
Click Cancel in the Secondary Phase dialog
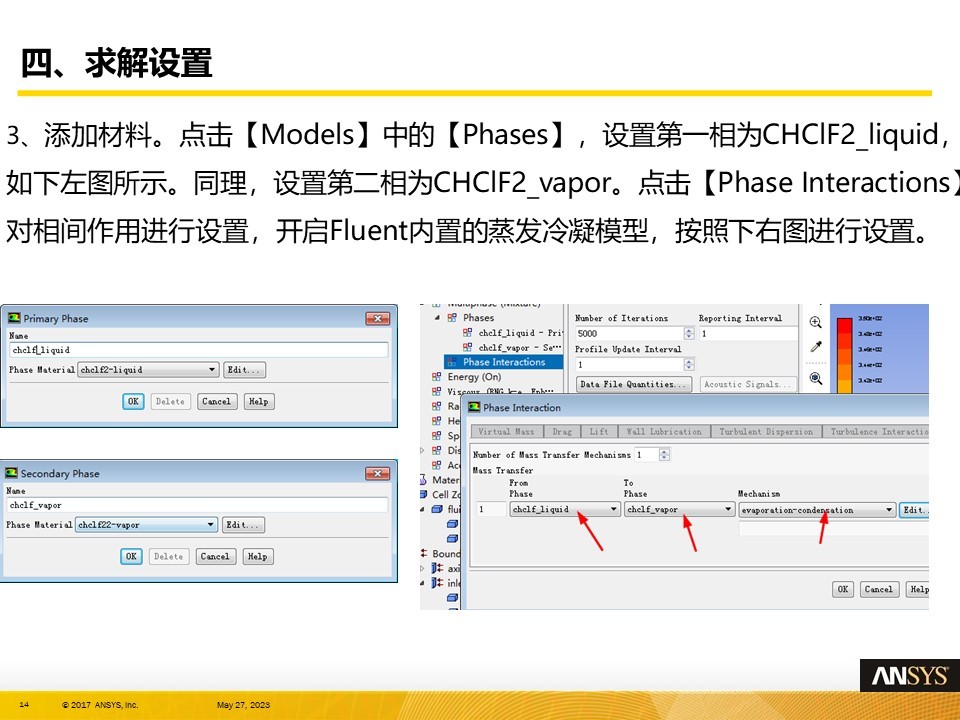215,557
